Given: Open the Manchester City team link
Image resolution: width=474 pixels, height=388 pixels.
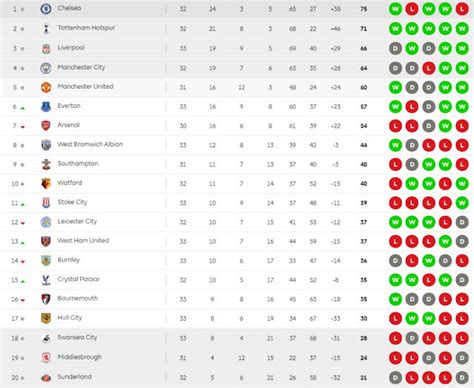Looking at the screenshot, I should pos(81,67).
